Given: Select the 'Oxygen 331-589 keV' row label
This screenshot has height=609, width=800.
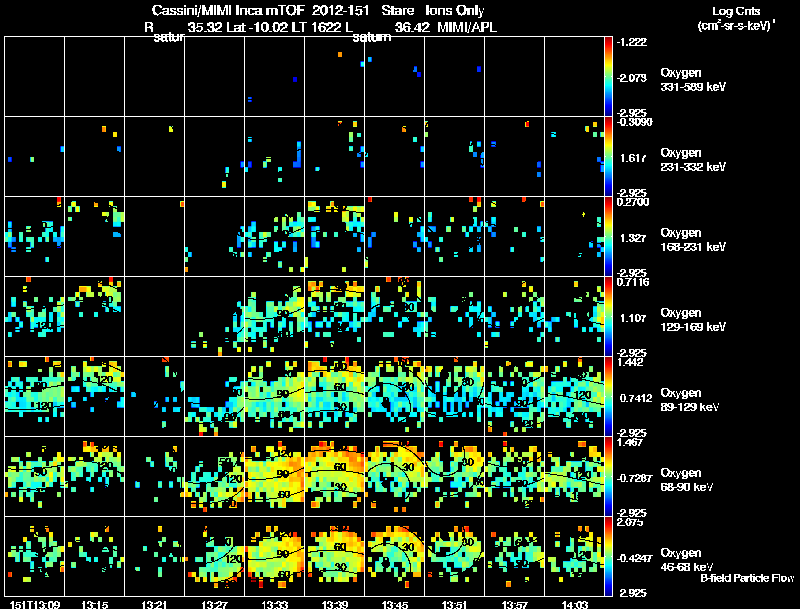Looking at the screenshot, I should click(x=693, y=80).
